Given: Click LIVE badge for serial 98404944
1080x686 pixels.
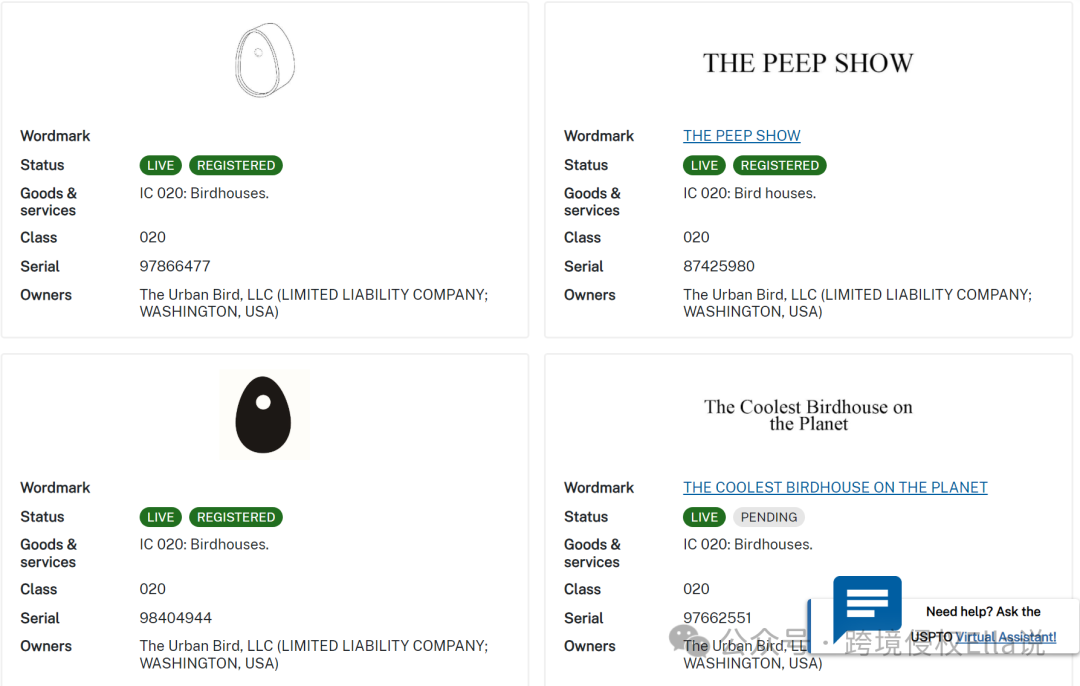Looking at the screenshot, I should point(160,517).
